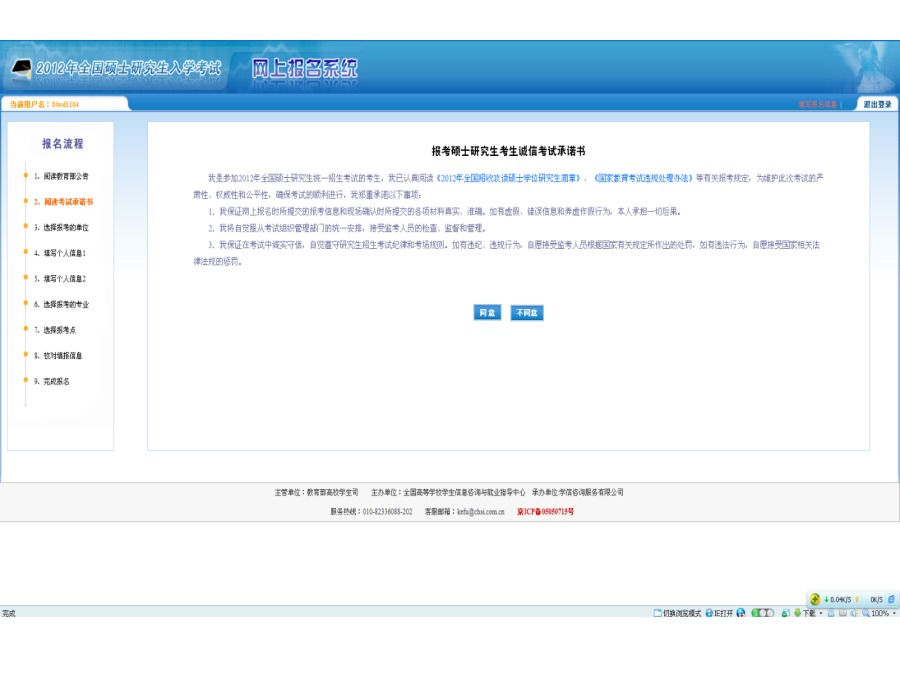Viewport: 900px width, 675px height.
Task: Click the IE打开 label in status bar
Action: 723,613
